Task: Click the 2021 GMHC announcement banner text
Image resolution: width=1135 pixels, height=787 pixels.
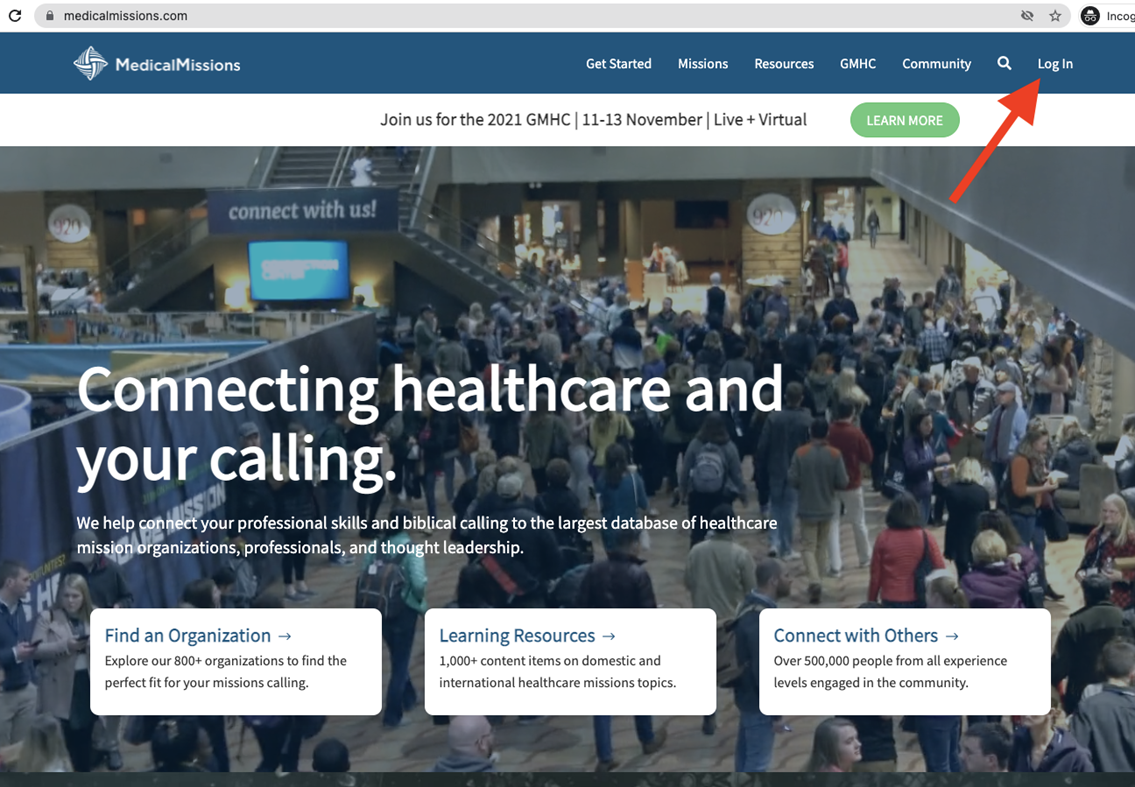Action: pos(593,120)
